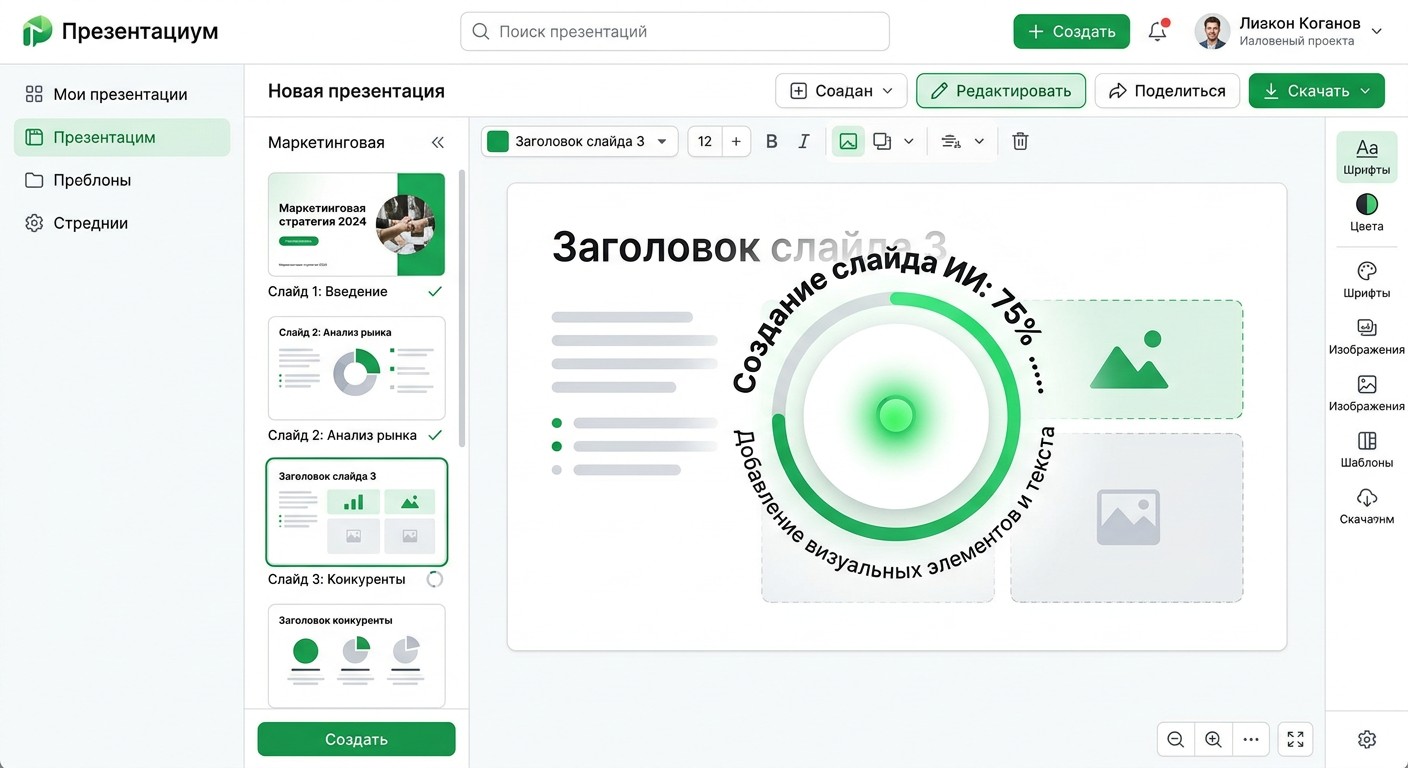Open notifications bell
Screen dimensions: 1408x768
click(1157, 31)
